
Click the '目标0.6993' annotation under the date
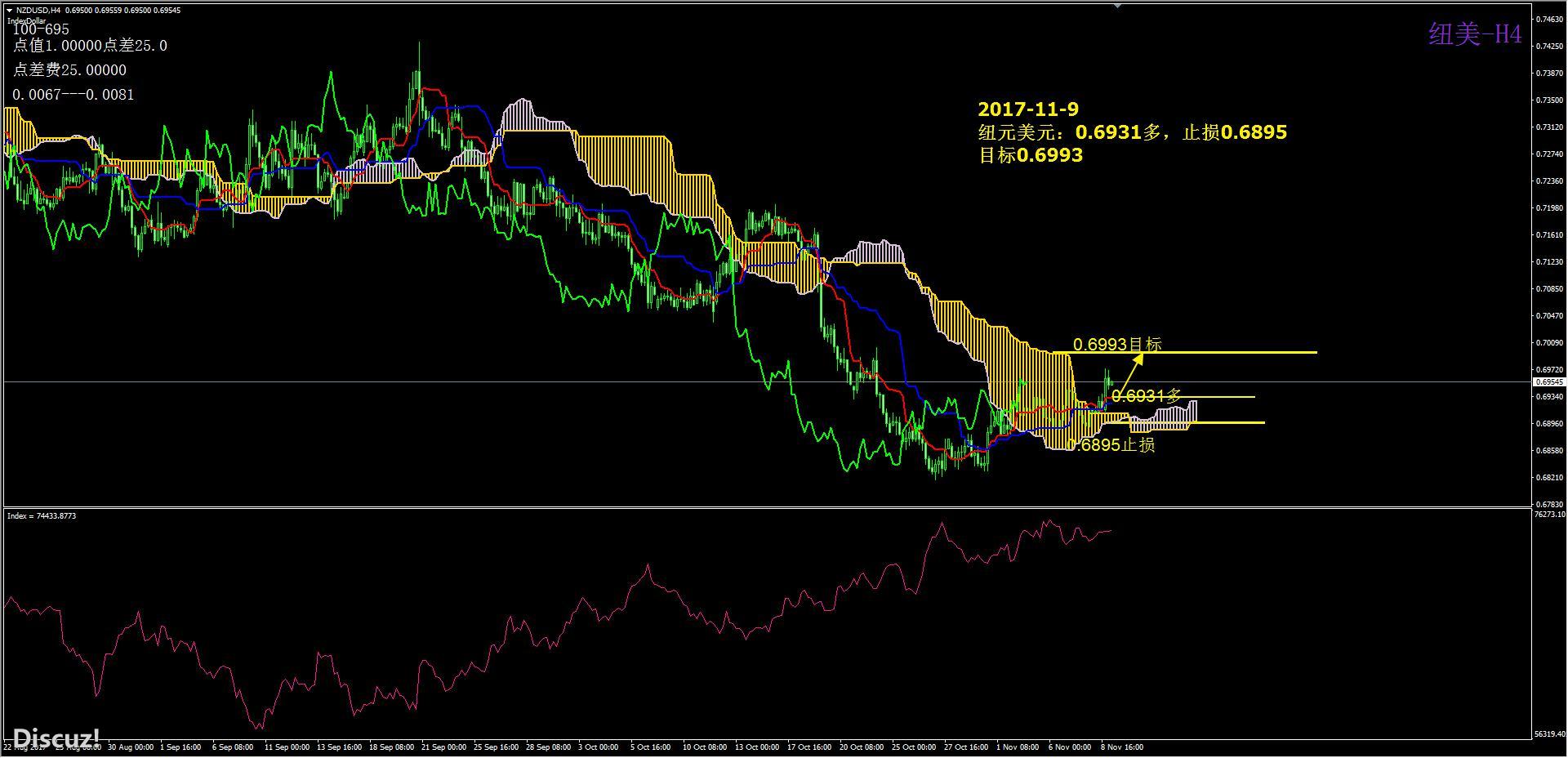pyautogui.click(x=1030, y=155)
